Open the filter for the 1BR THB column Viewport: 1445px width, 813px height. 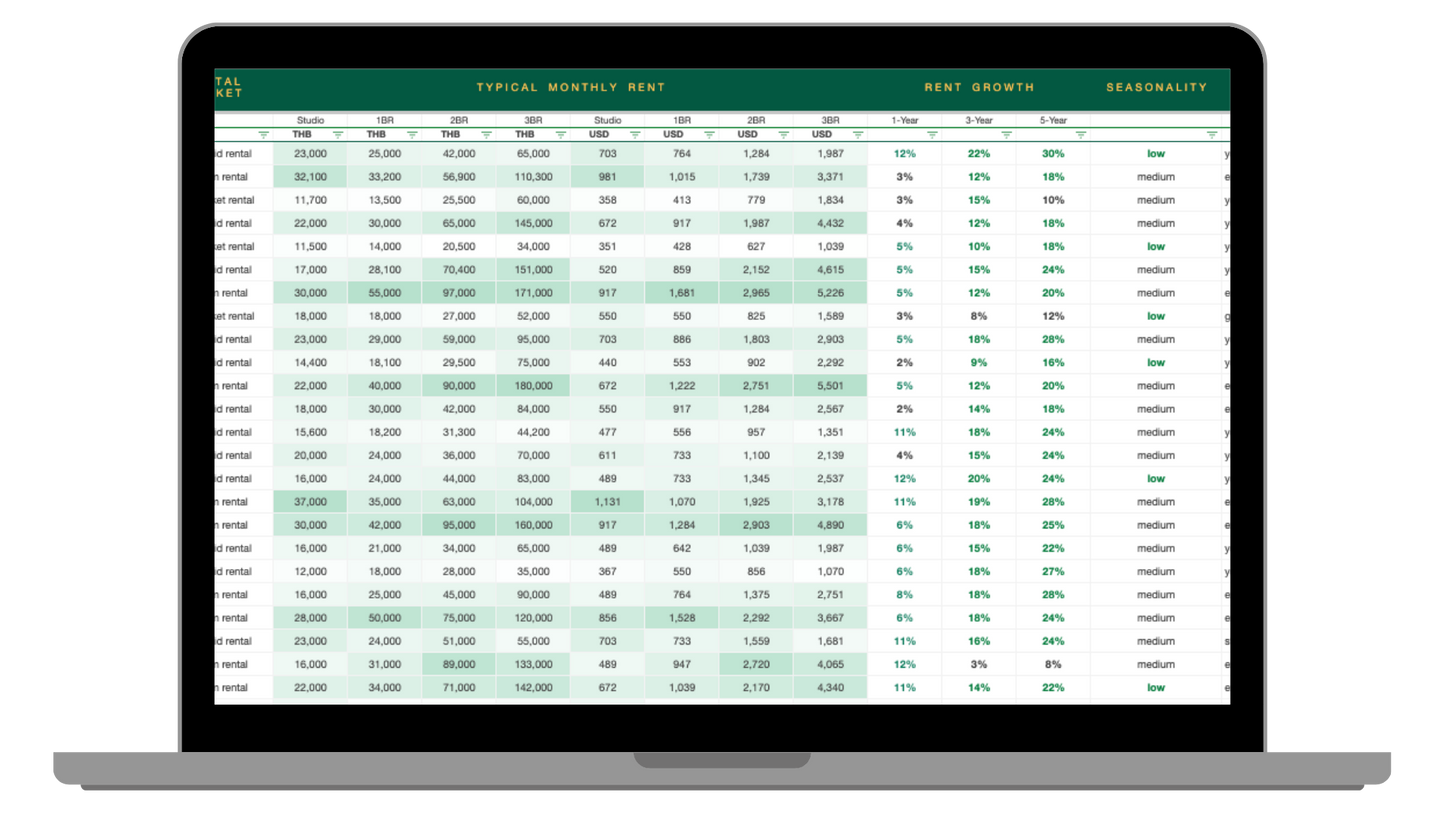pyautogui.click(x=412, y=133)
